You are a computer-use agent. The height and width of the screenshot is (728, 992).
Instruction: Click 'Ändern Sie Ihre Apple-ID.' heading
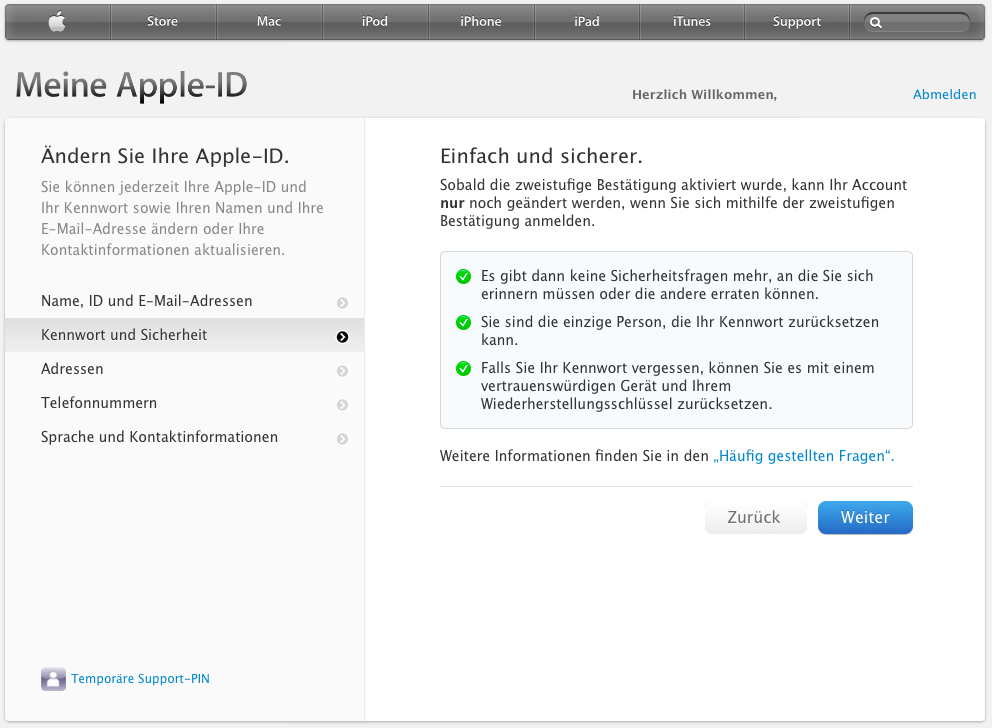coord(165,156)
